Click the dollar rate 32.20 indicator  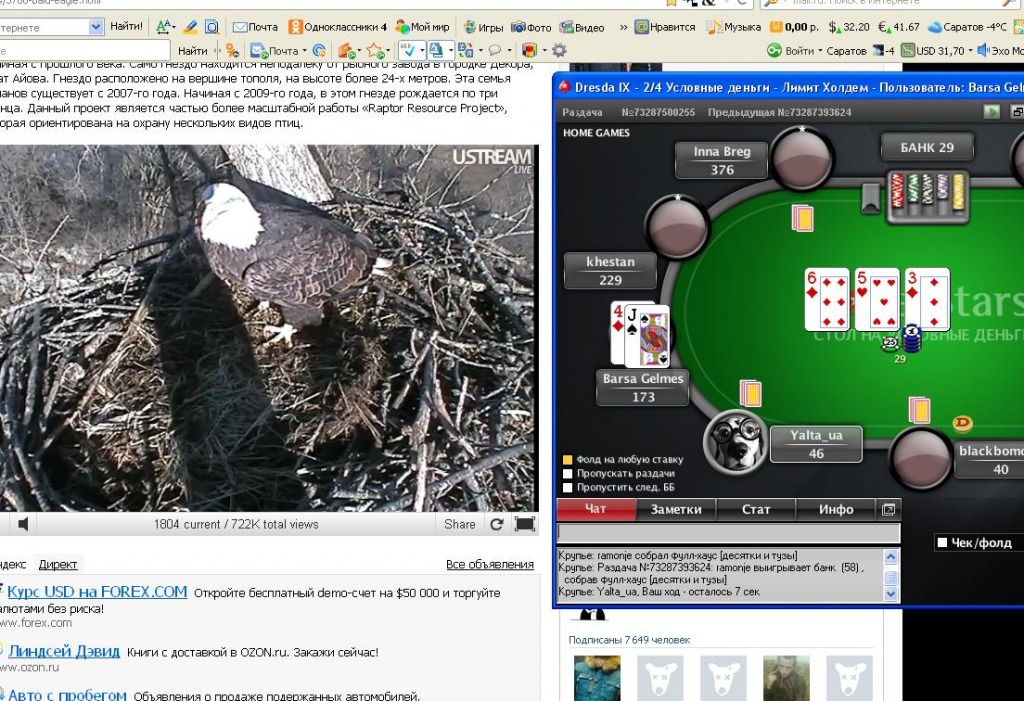click(849, 27)
